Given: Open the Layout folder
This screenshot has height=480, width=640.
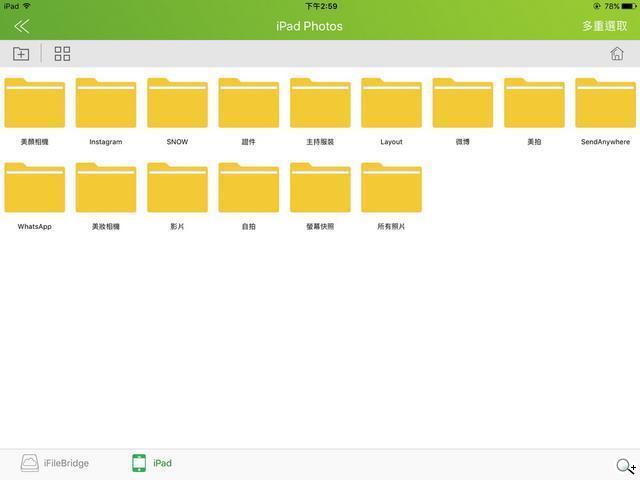Looking at the screenshot, I should 391,103.
